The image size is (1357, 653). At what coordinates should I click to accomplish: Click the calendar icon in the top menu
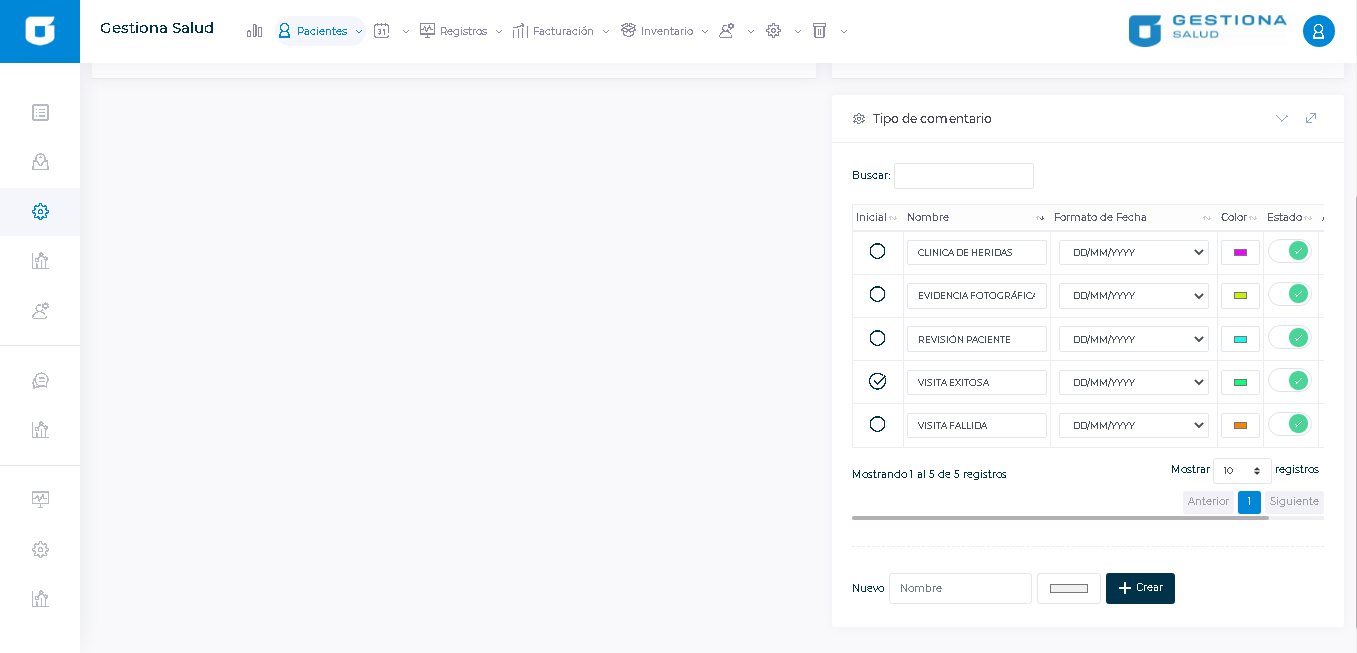click(x=381, y=31)
